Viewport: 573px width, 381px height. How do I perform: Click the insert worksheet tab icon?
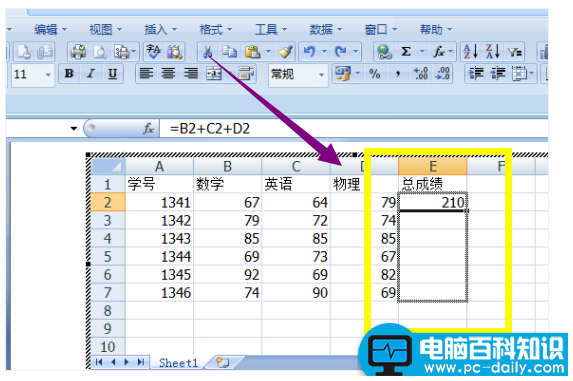pyautogui.click(x=222, y=363)
